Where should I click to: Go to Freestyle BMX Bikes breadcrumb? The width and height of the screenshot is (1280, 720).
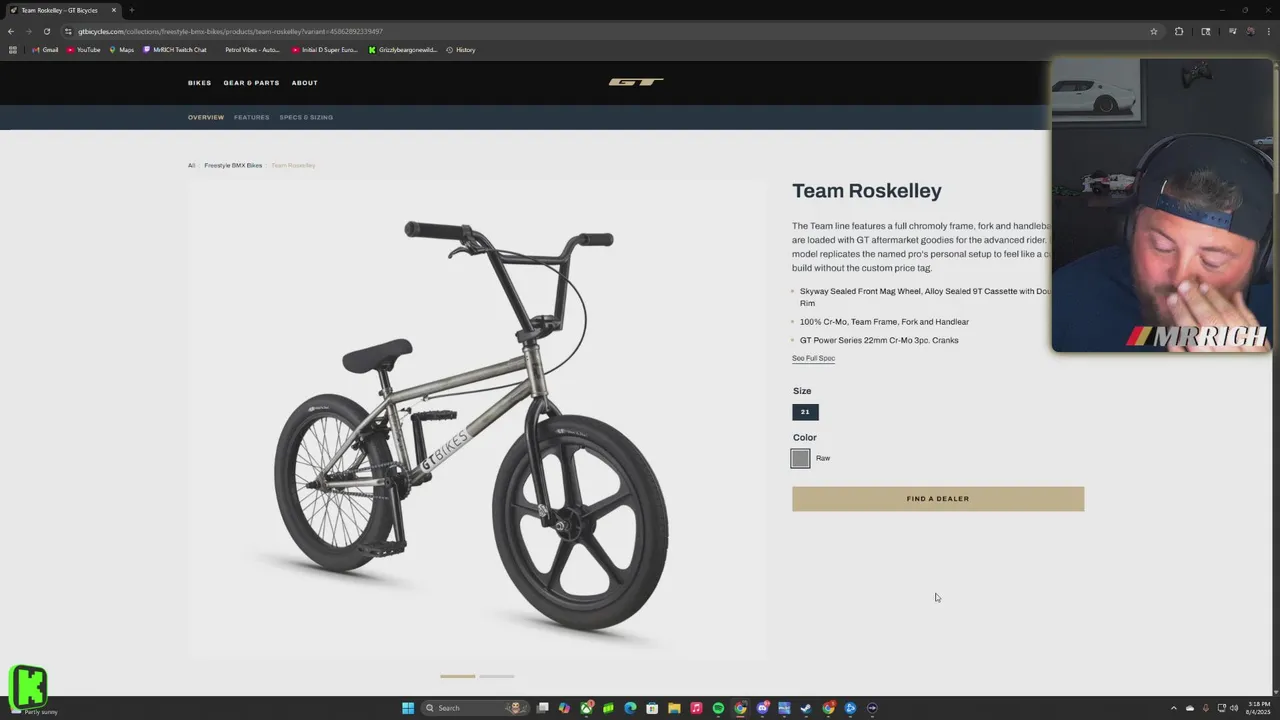(233, 165)
